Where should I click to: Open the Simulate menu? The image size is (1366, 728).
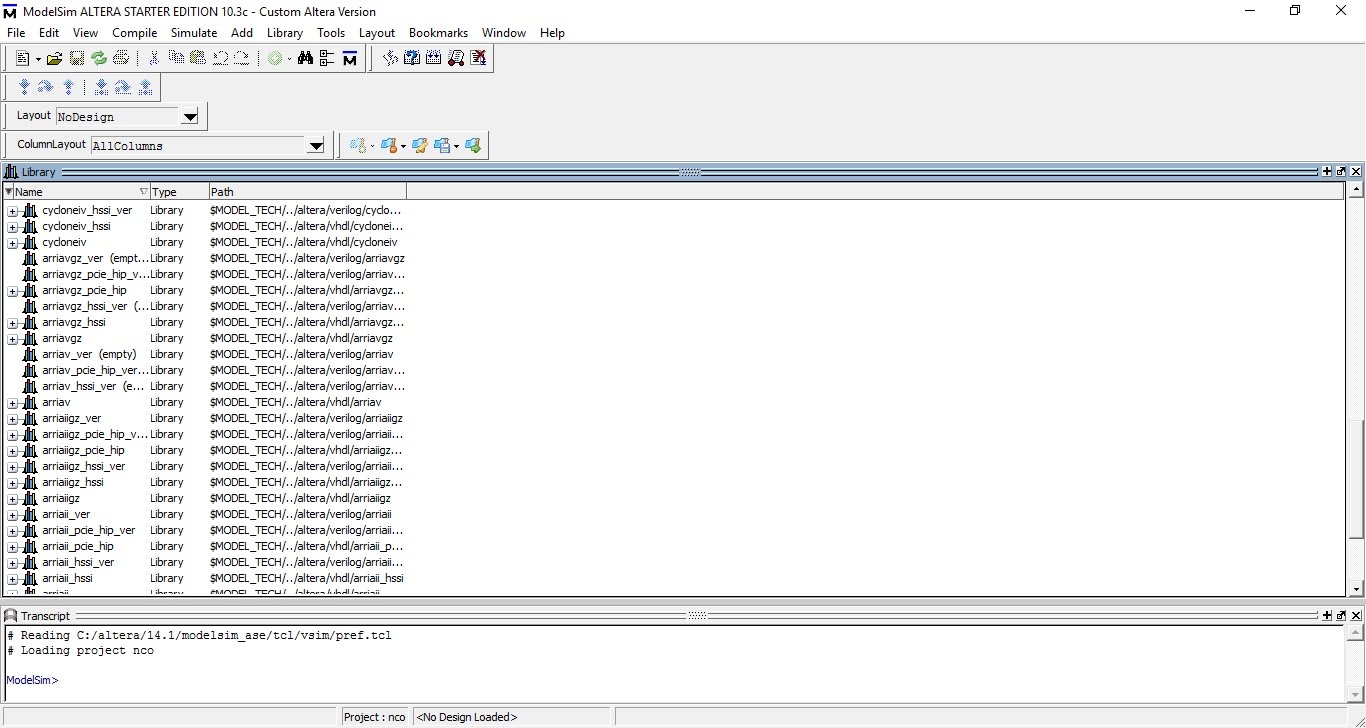(194, 33)
